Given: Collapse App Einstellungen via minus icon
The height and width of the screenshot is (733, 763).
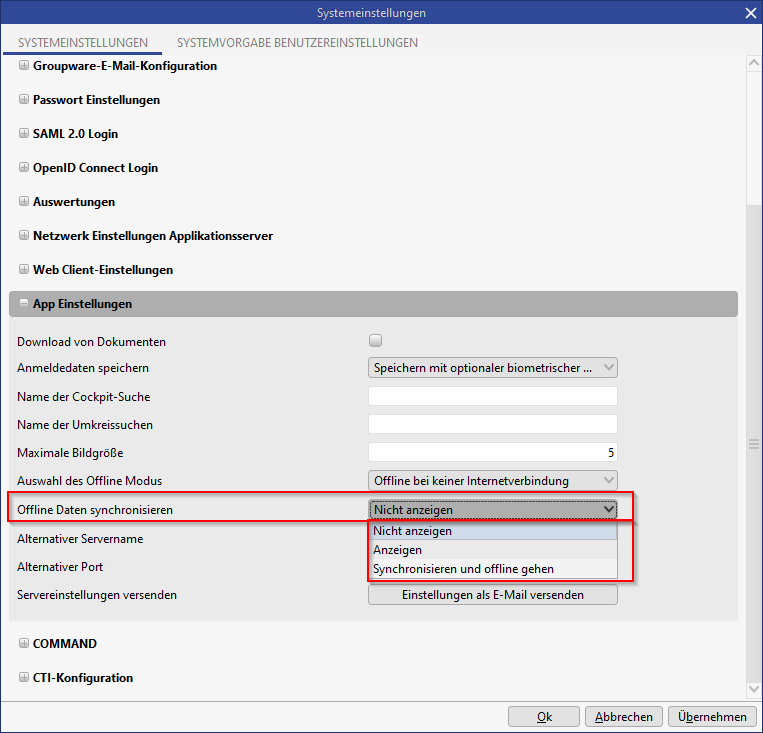Looking at the screenshot, I should point(24,304).
